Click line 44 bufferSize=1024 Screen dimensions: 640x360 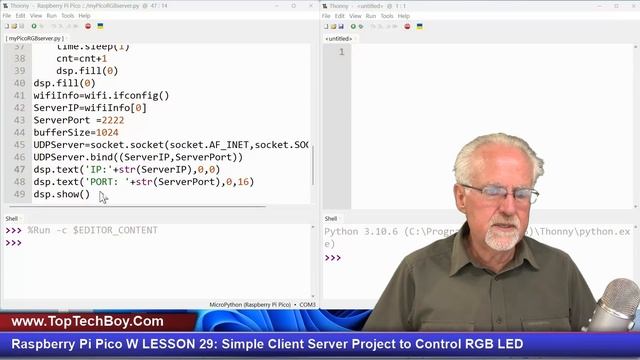click(76, 133)
